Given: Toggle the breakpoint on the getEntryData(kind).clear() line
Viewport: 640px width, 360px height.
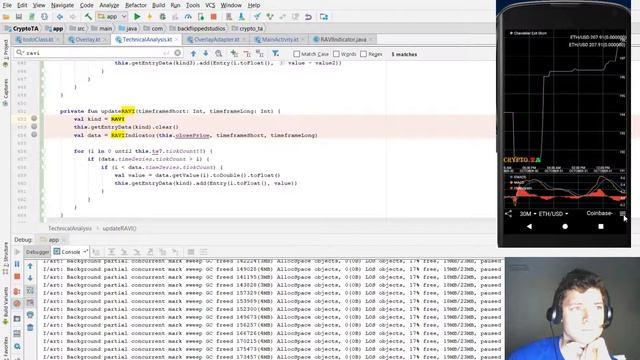Looking at the screenshot, I should point(34,127).
